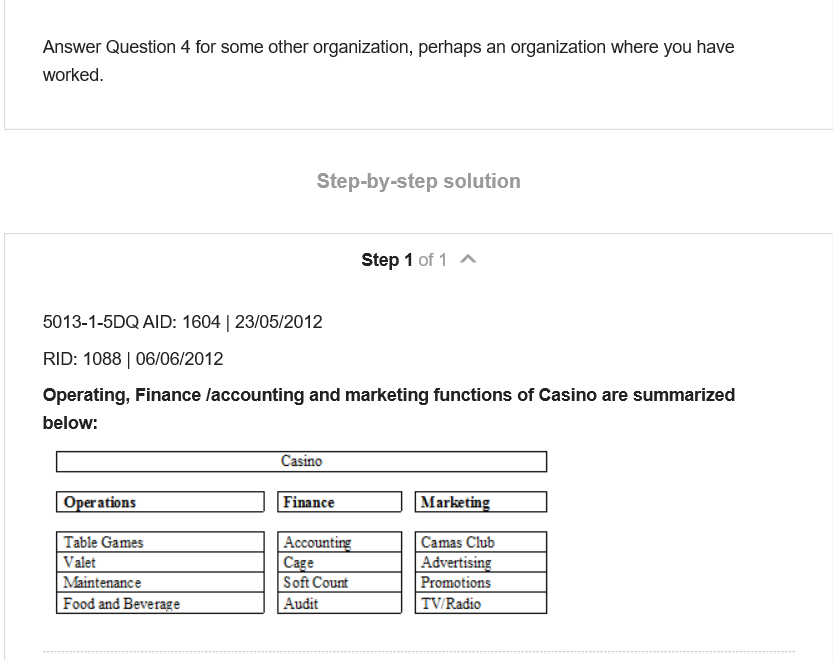Select the Accounting cell

coord(339,542)
